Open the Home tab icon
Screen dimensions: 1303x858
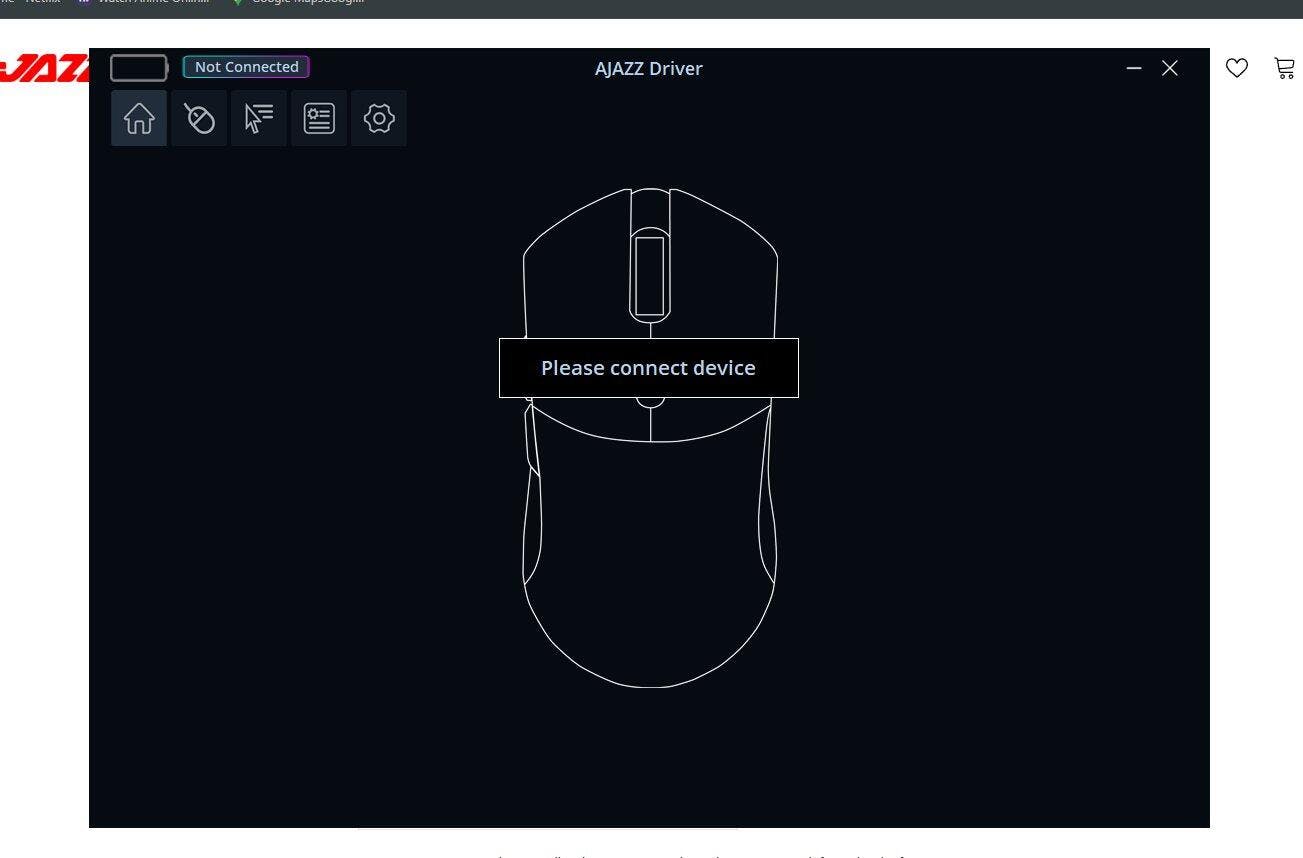(139, 119)
